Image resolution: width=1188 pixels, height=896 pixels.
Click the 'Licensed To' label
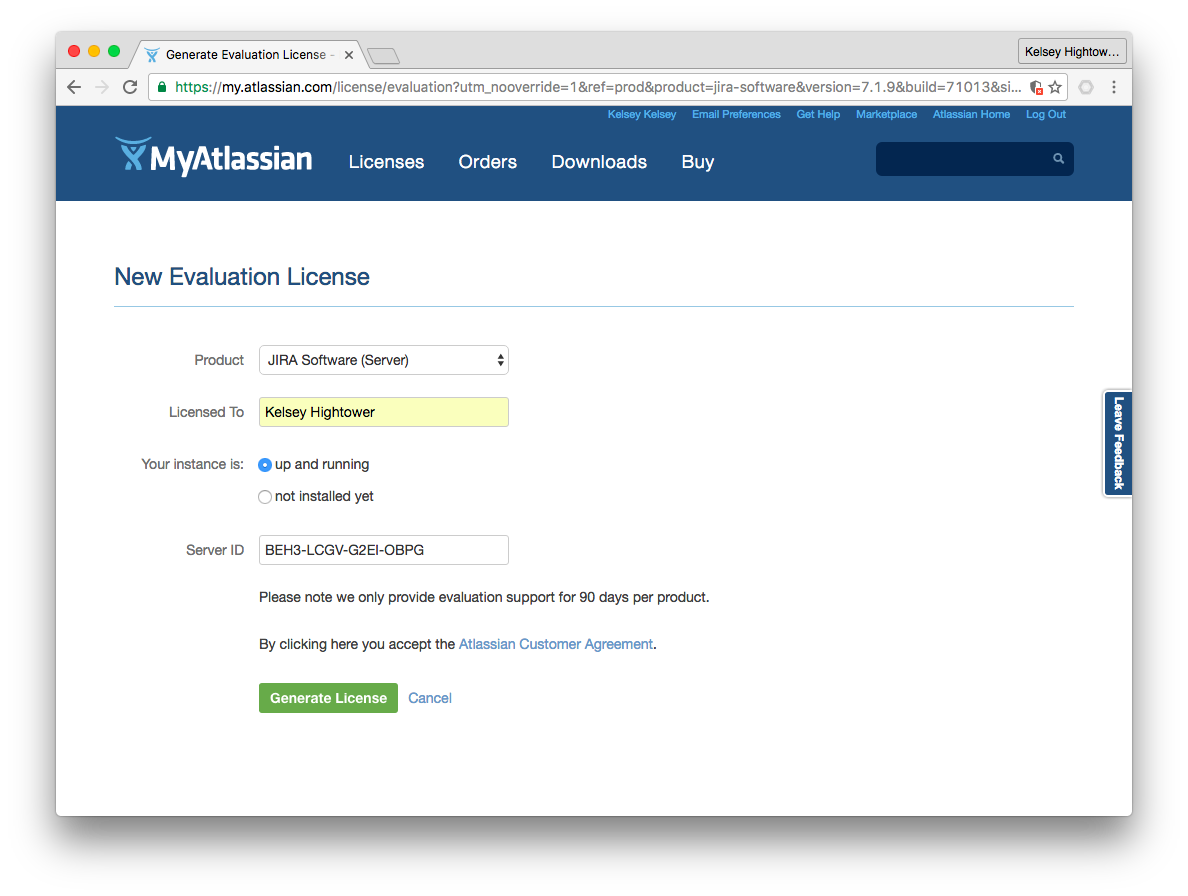click(206, 412)
